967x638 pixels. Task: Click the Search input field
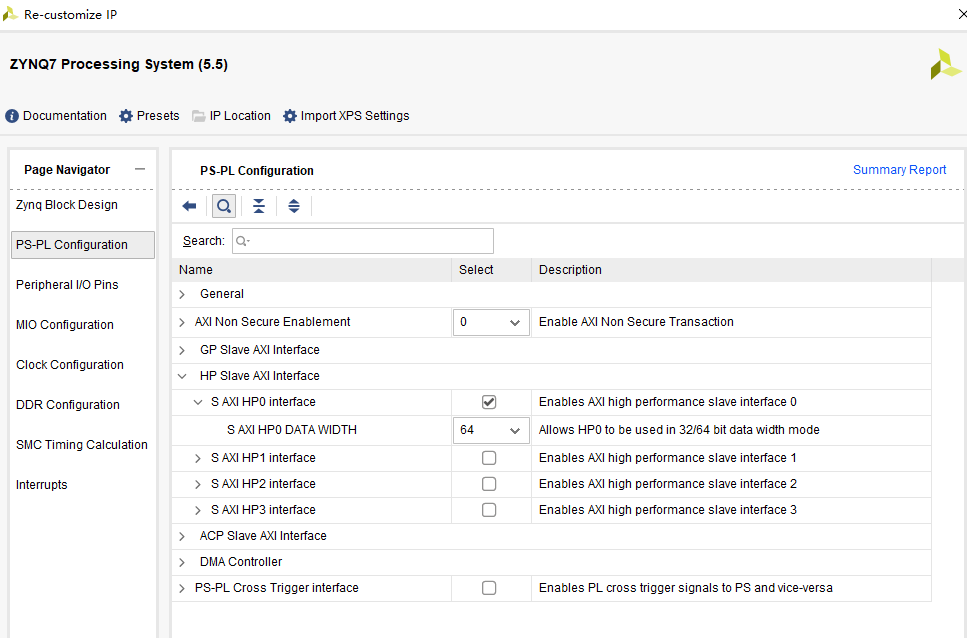pyautogui.click(x=363, y=241)
